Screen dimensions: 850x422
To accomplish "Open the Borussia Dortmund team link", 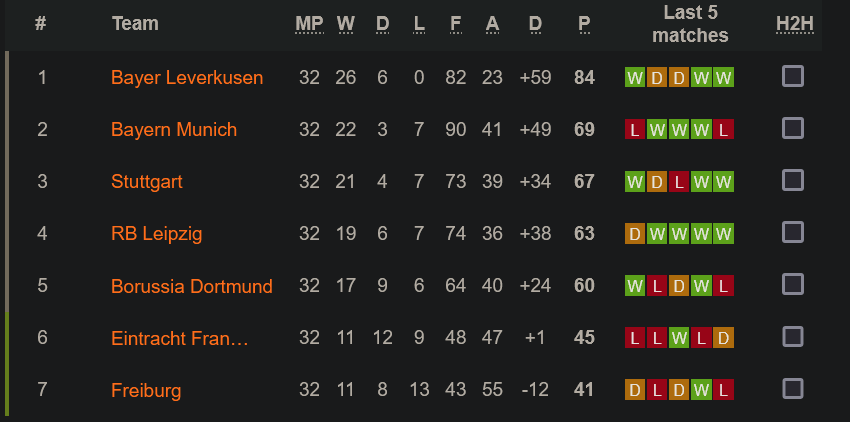I will click(x=192, y=286).
